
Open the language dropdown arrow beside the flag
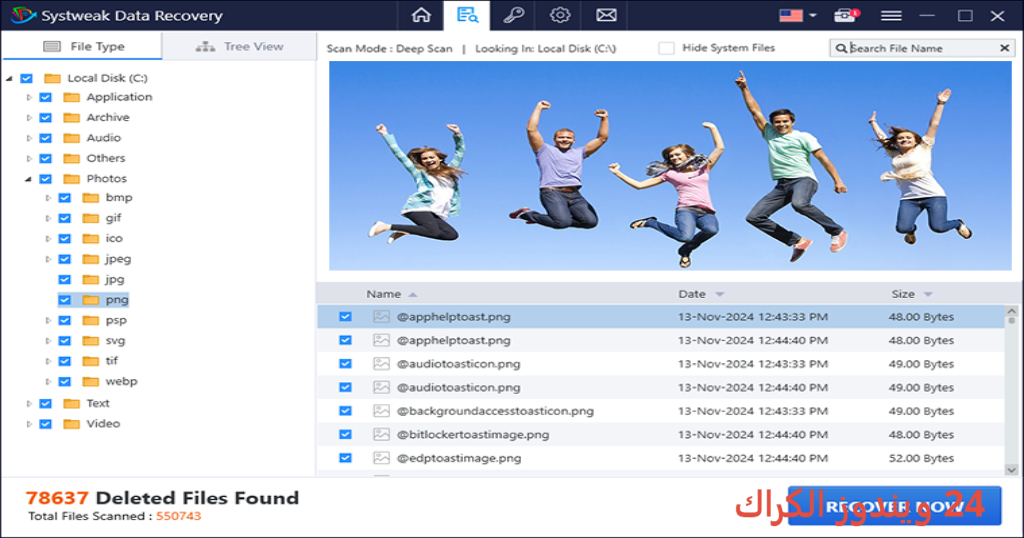[813, 15]
